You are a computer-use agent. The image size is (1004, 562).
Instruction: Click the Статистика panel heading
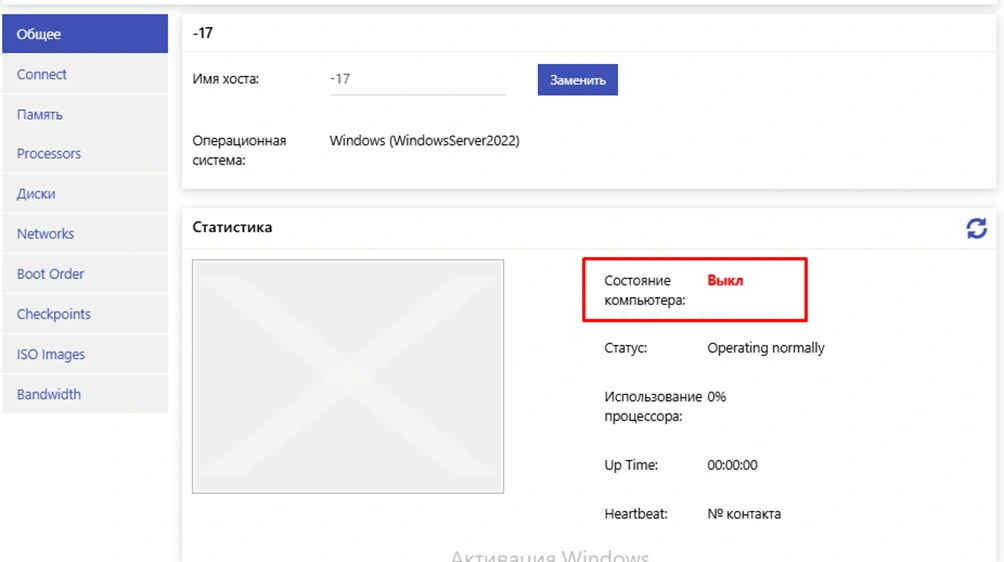pos(232,227)
